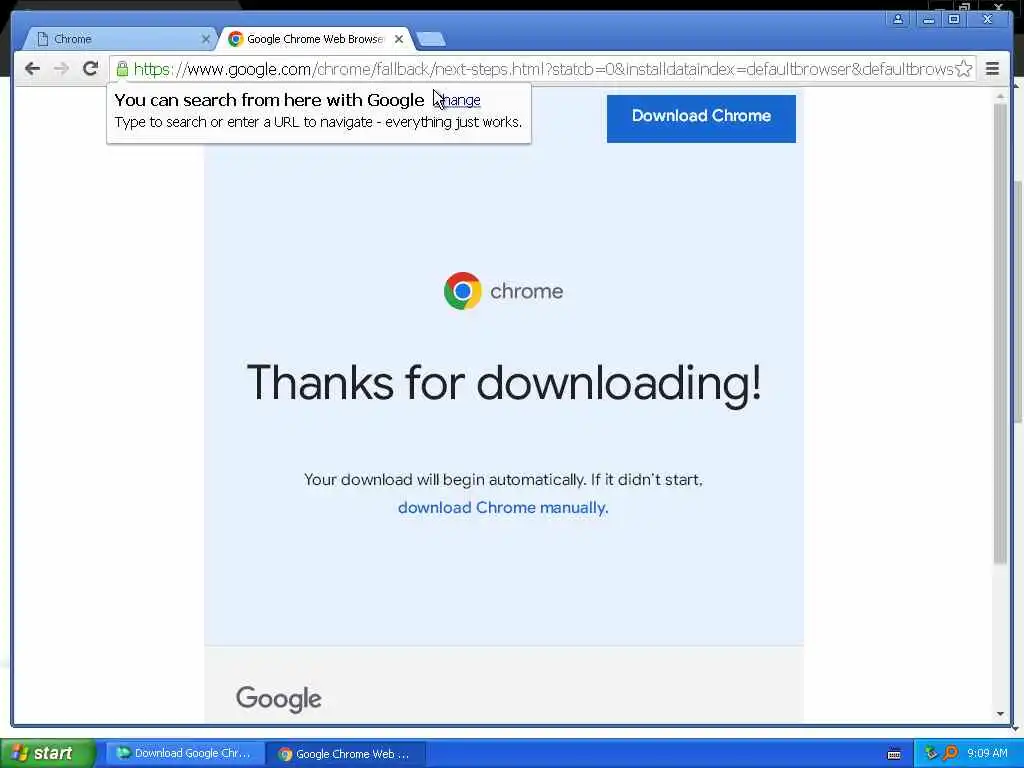
Task: Reload the current page
Action: (90, 68)
